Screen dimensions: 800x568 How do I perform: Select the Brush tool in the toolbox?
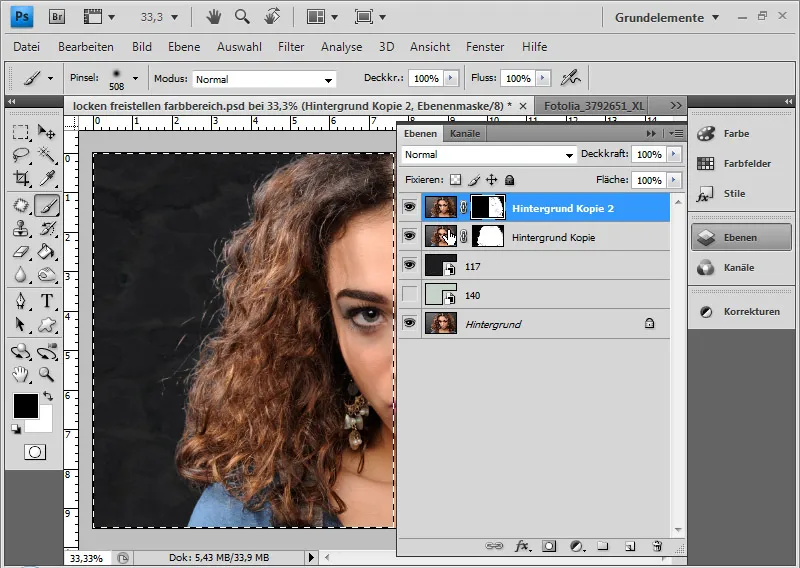pyautogui.click(x=47, y=206)
